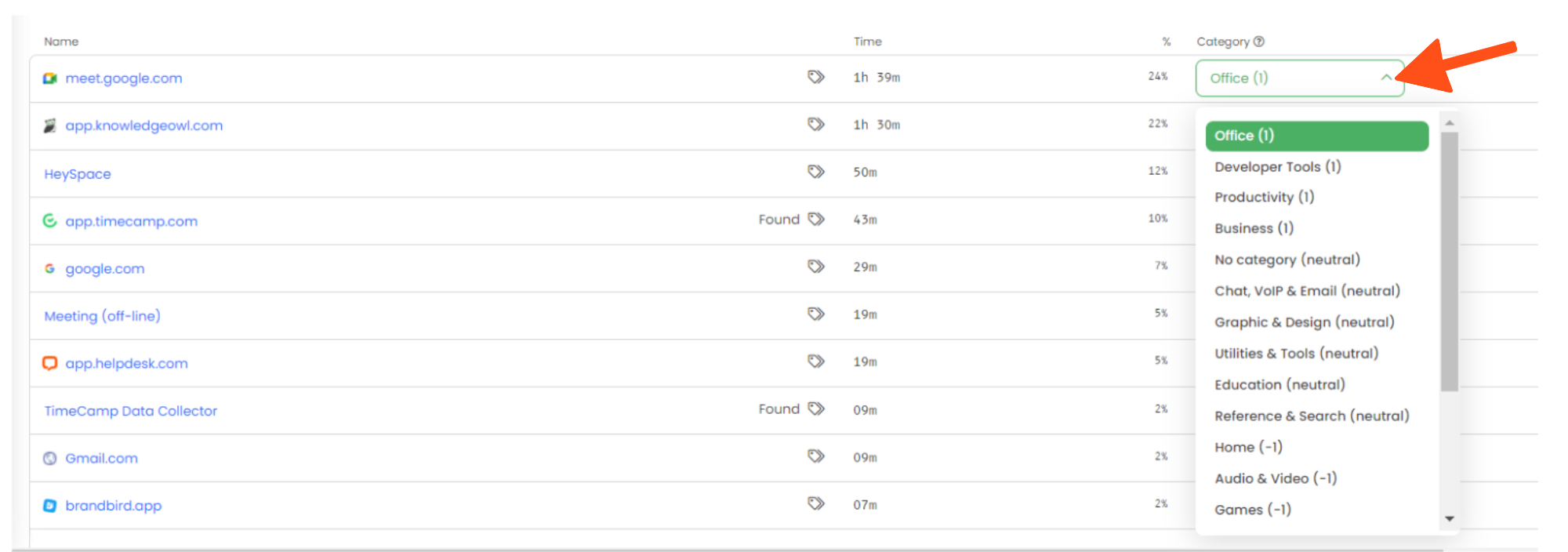The height and width of the screenshot is (552, 1568).
Task: Click the tag icon in the HeySpace row
Action: point(816,171)
